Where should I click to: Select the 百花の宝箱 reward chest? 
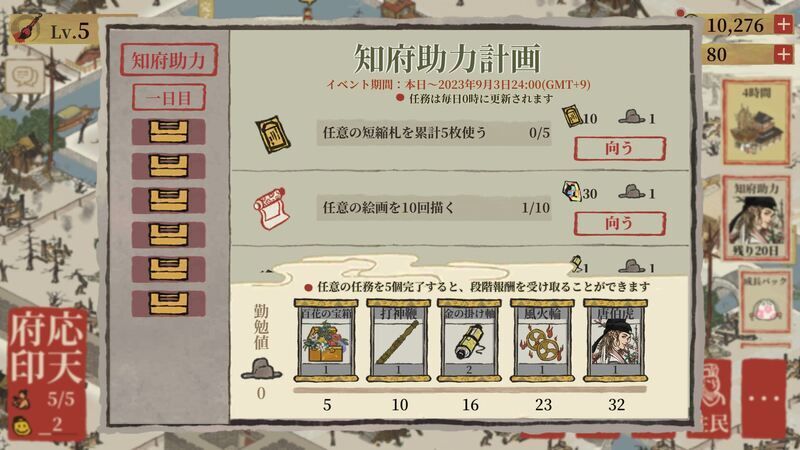327,340
